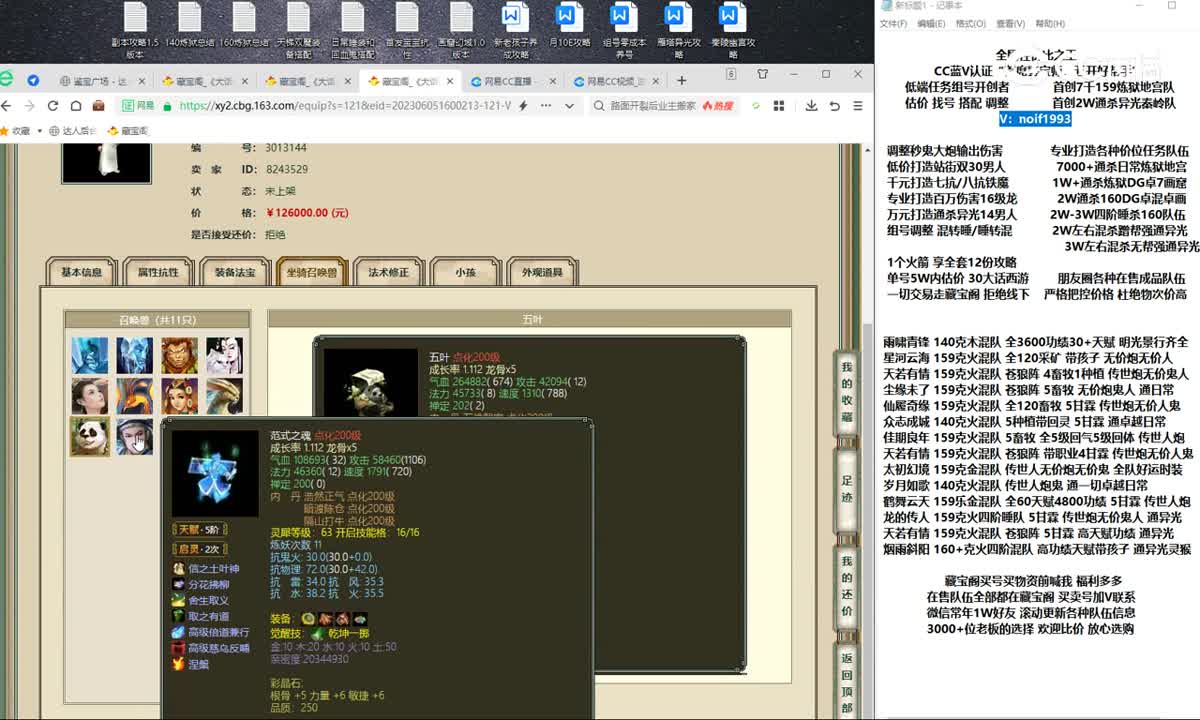Select the 取之有道 pet skill icon
1200x720 pixels.
[178, 616]
